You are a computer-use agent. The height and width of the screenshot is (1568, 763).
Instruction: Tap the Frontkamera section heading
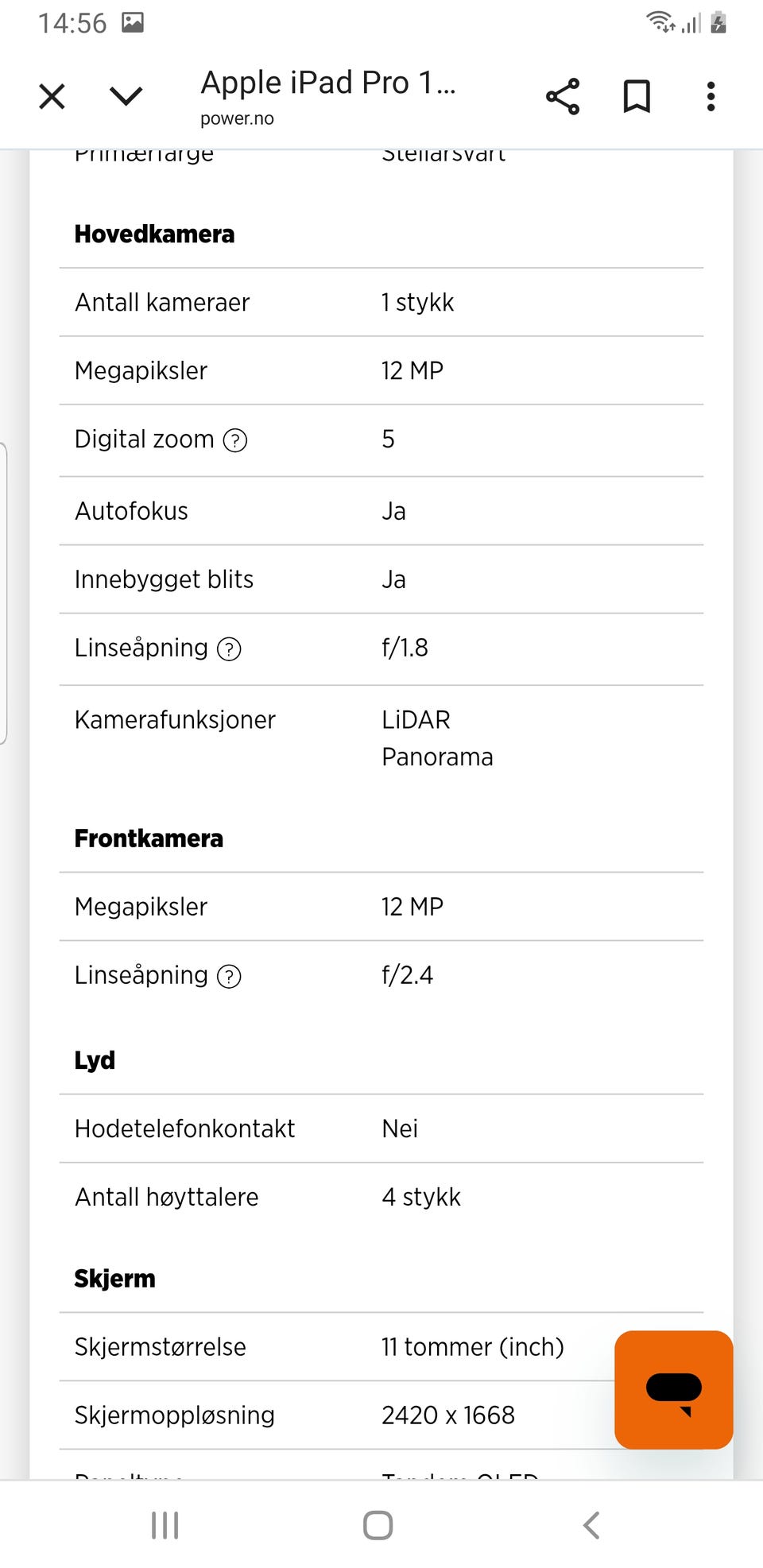point(149,838)
